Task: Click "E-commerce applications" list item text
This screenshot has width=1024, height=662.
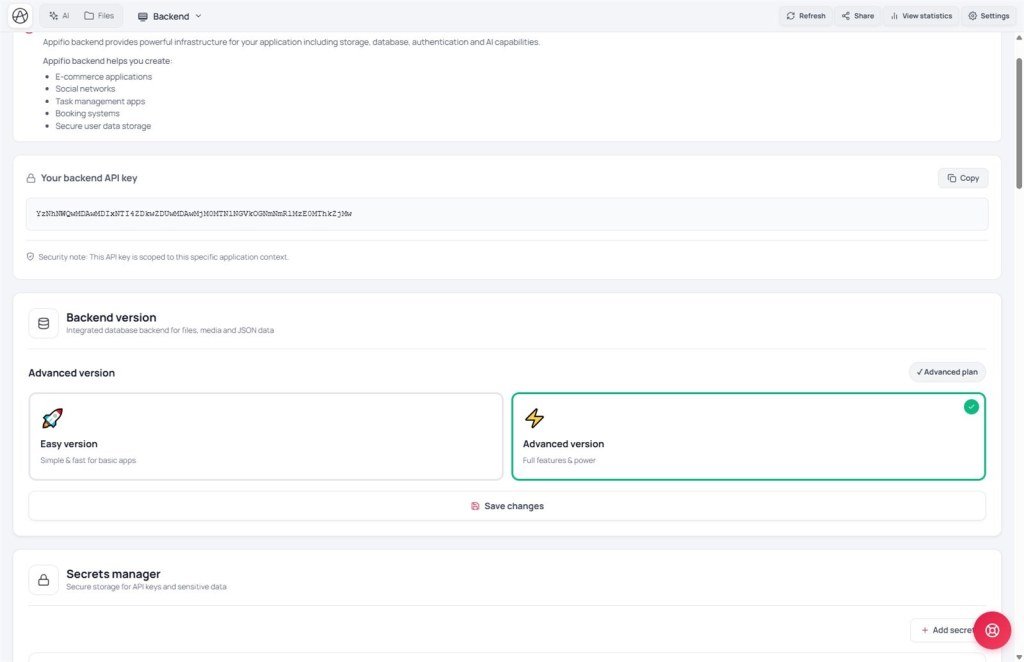Action: coord(103,76)
